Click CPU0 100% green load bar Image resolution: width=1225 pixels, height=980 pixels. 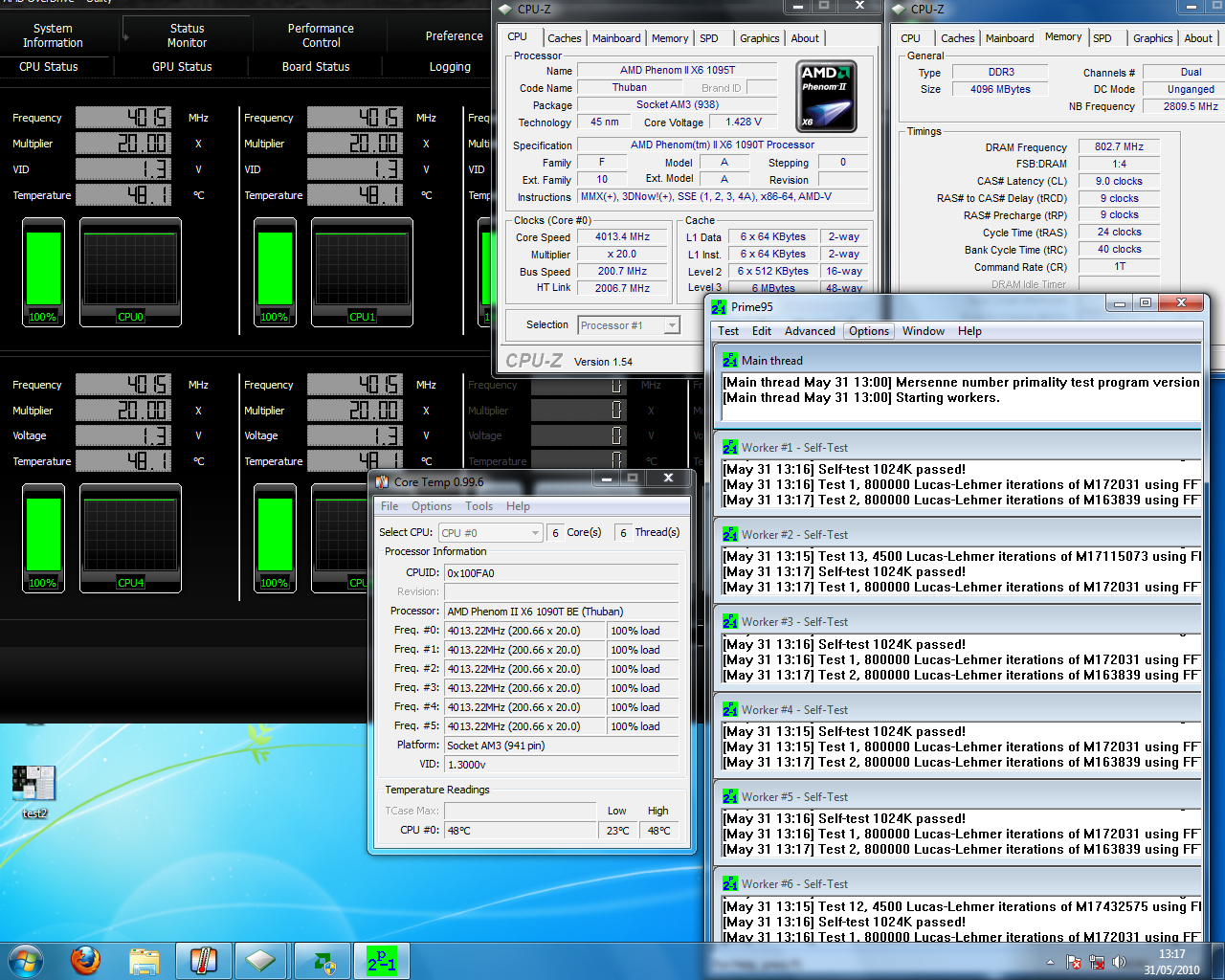pos(43,273)
